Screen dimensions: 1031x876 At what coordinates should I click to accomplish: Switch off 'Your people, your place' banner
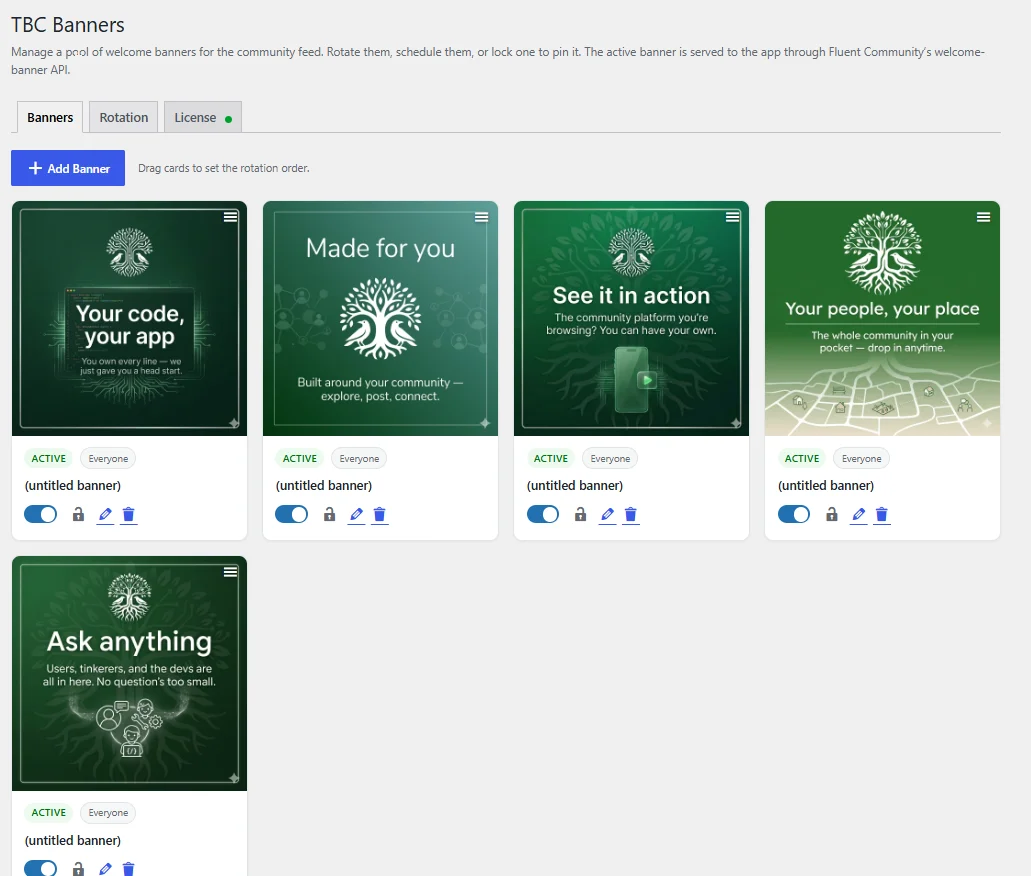coord(794,514)
